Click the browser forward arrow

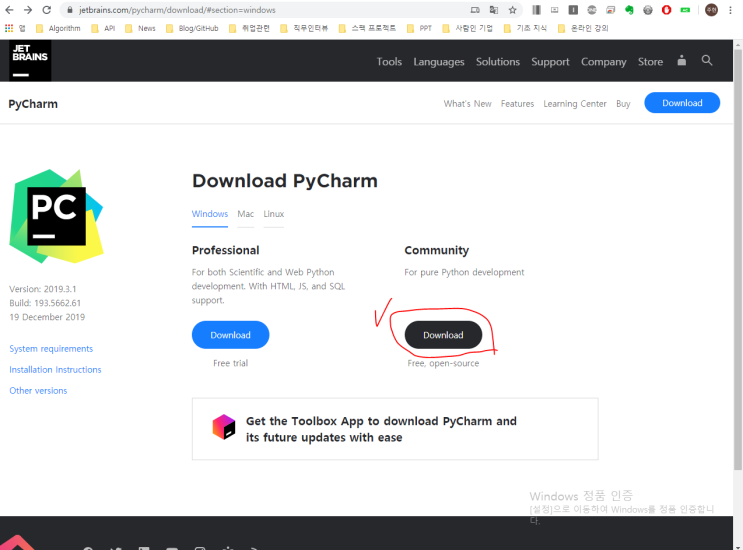coord(28,10)
